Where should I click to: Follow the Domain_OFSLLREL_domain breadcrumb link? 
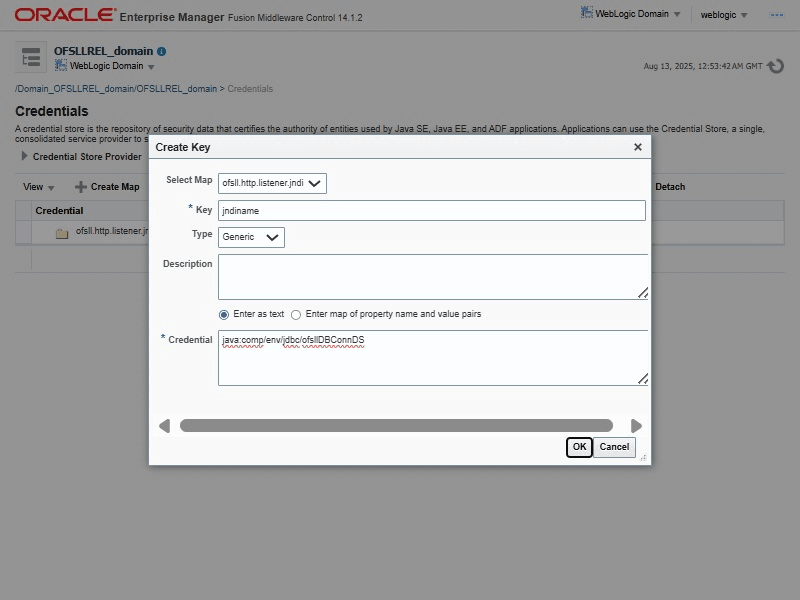click(x=116, y=89)
